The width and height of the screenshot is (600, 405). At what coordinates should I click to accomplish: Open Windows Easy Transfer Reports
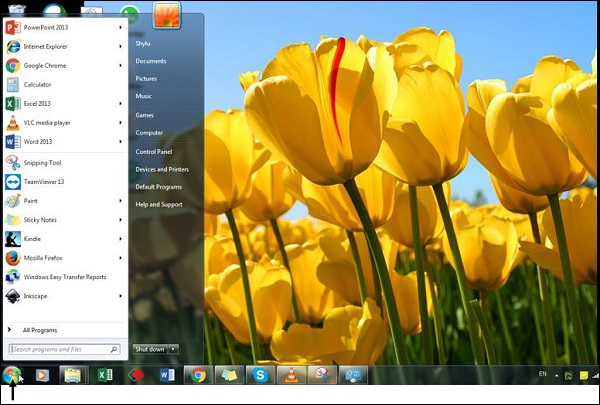(65, 277)
